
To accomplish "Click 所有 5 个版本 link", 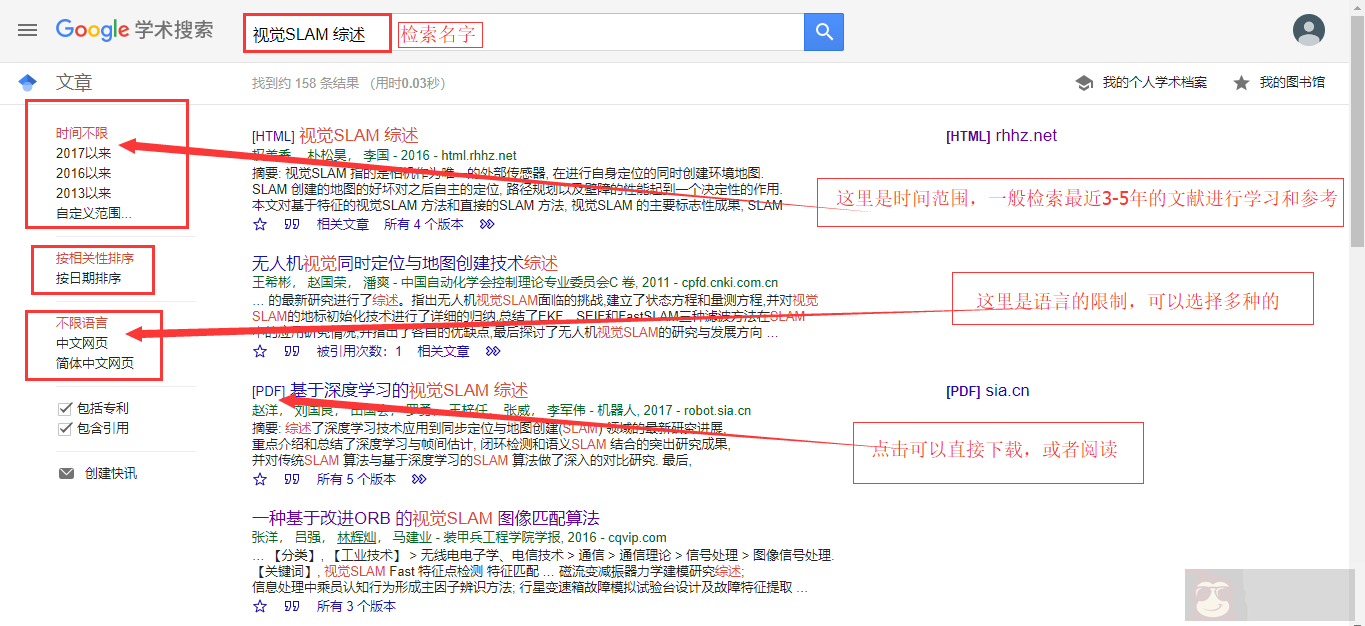I will pyautogui.click(x=357, y=480).
